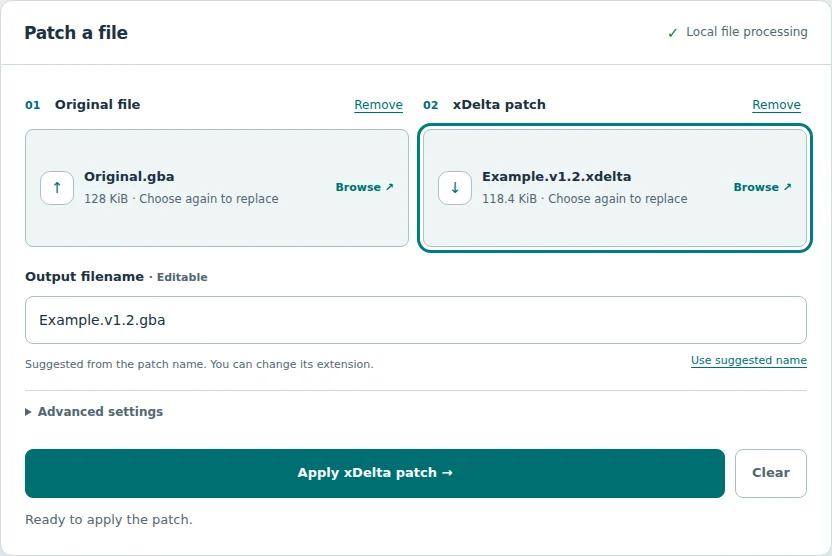The width and height of the screenshot is (832, 556).
Task: Click the Output filename input field
Action: pyautogui.click(x=416, y=320)
